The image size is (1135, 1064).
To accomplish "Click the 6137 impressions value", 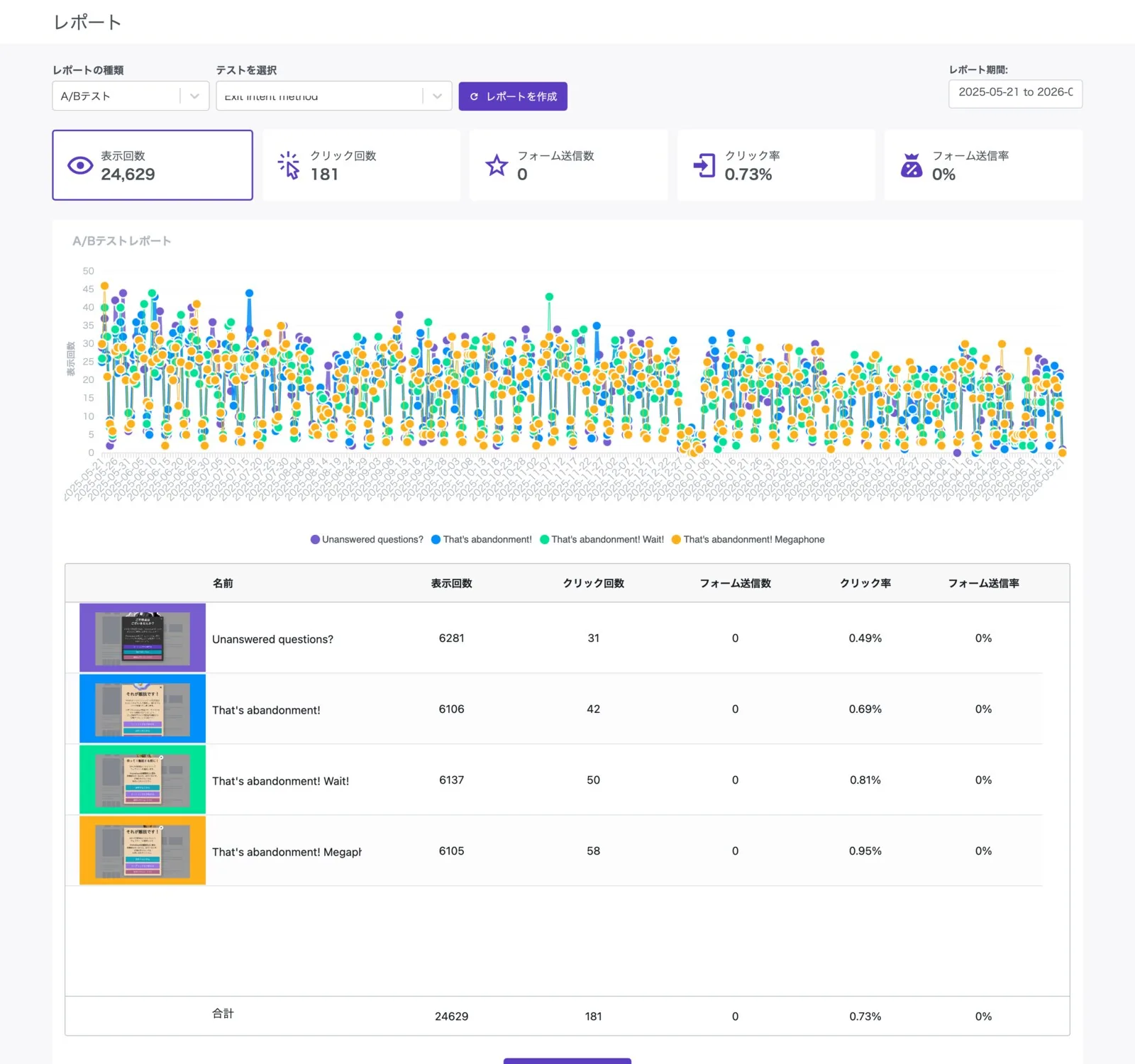I will click(452, 780).
